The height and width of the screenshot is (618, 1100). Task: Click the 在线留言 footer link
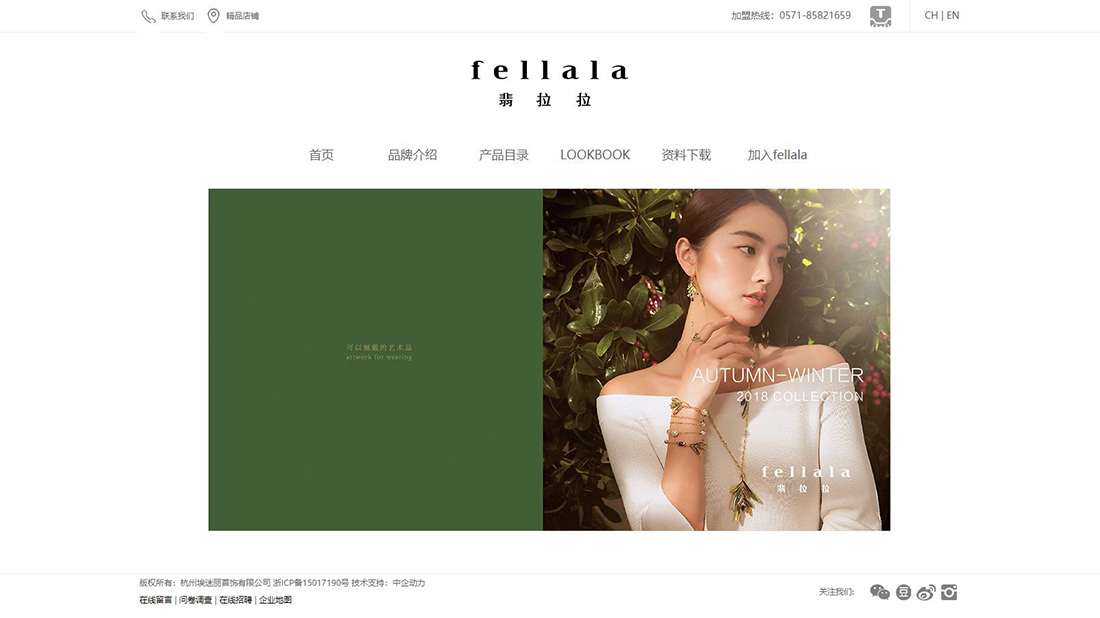(x=155, y=600)
